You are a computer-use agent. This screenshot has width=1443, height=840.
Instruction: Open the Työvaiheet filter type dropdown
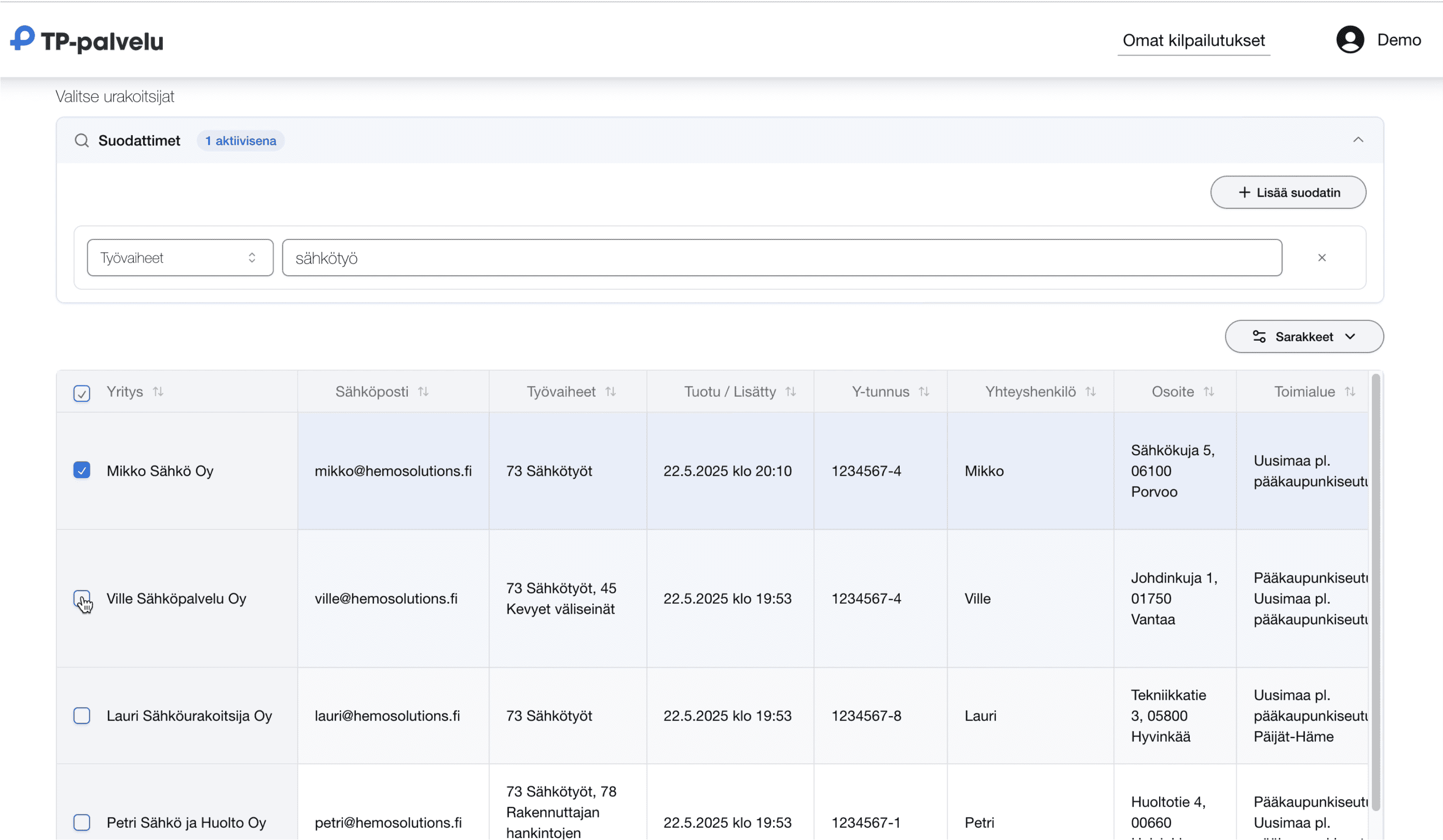click(180, 258)
